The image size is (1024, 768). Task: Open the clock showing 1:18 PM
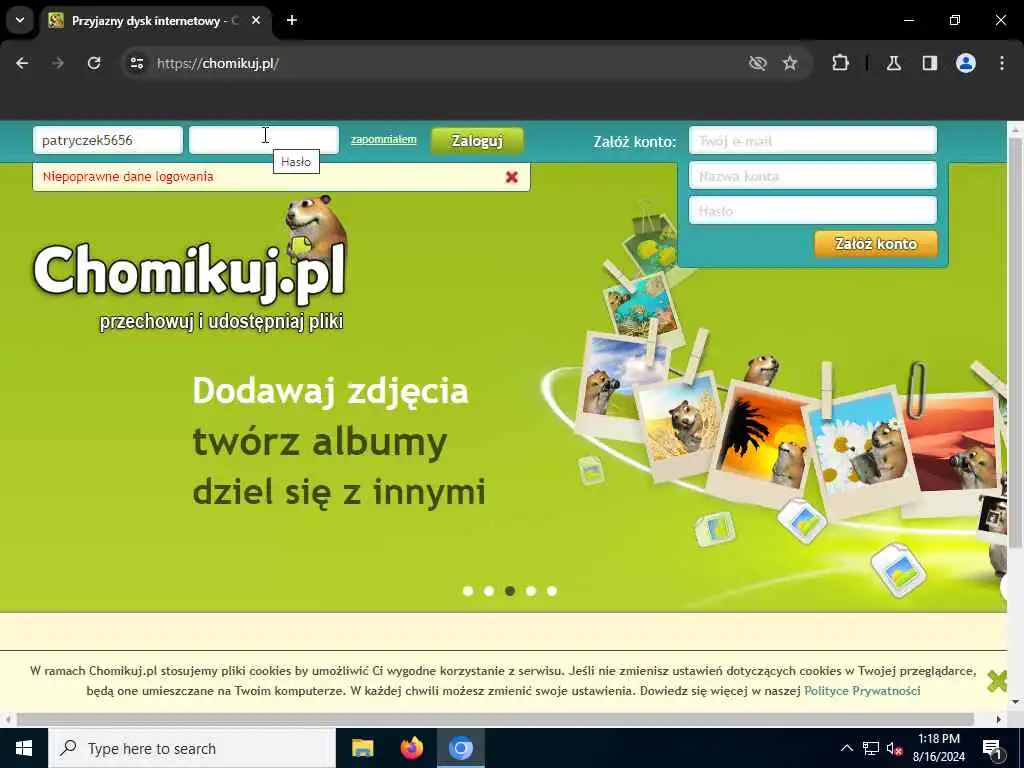pyautogui.click(x=938, y=748)
